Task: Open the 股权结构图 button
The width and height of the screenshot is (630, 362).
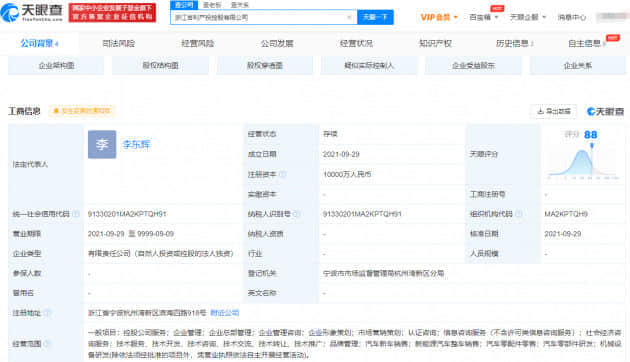Action: pyautogui.click(x=160, y=65)
